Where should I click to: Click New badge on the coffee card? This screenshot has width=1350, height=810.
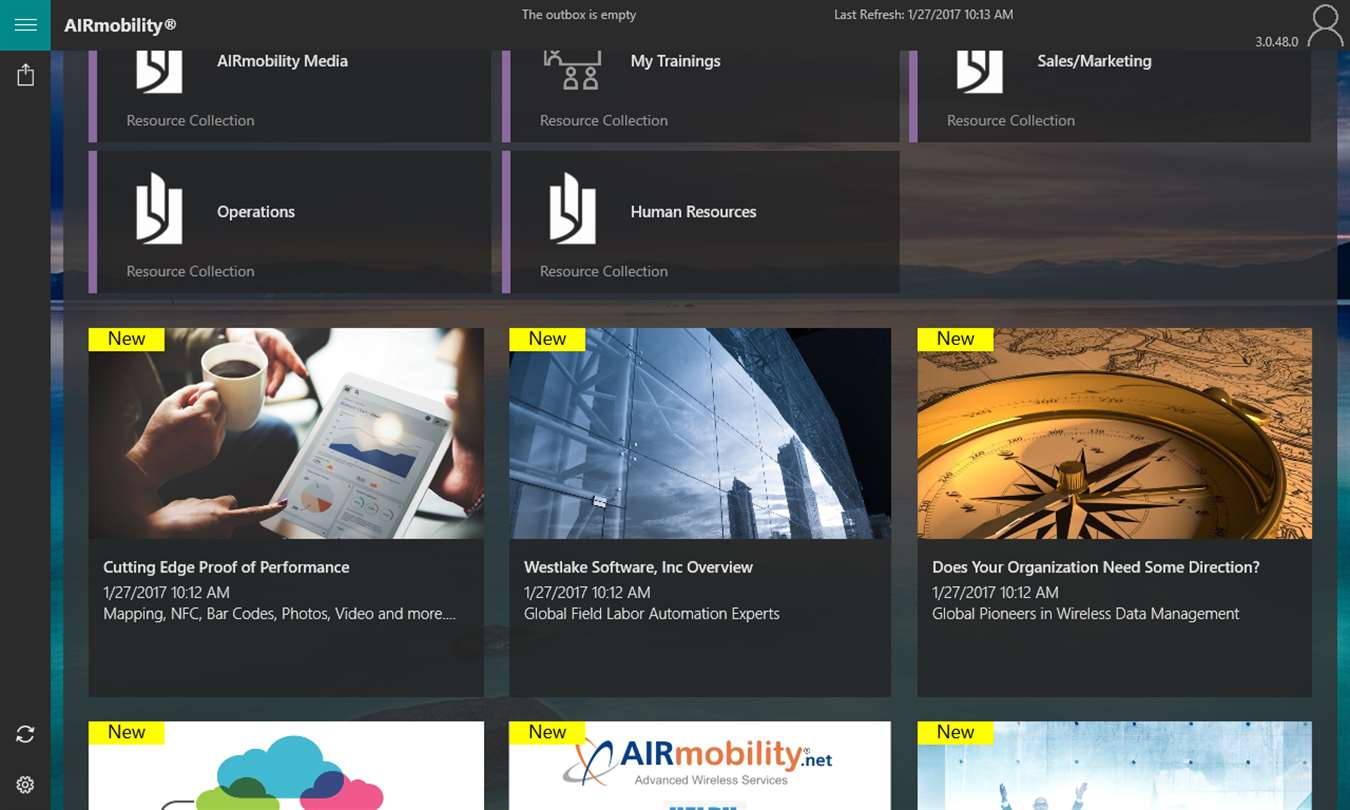(126, 339)
